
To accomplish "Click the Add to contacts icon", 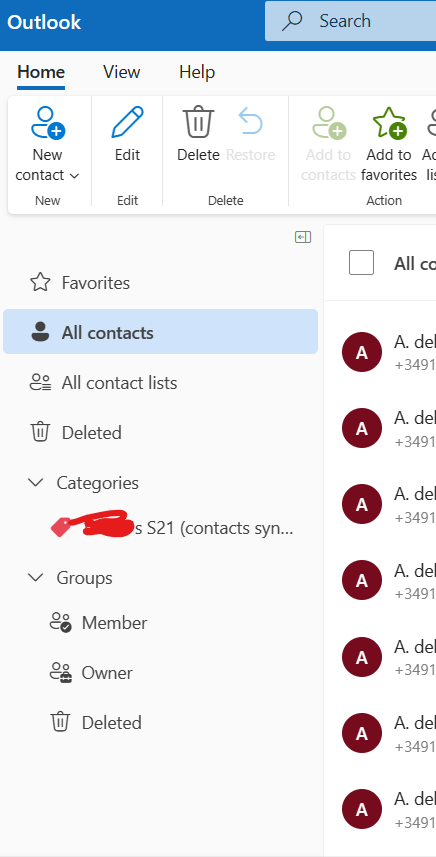I will [x=329, y=122].
